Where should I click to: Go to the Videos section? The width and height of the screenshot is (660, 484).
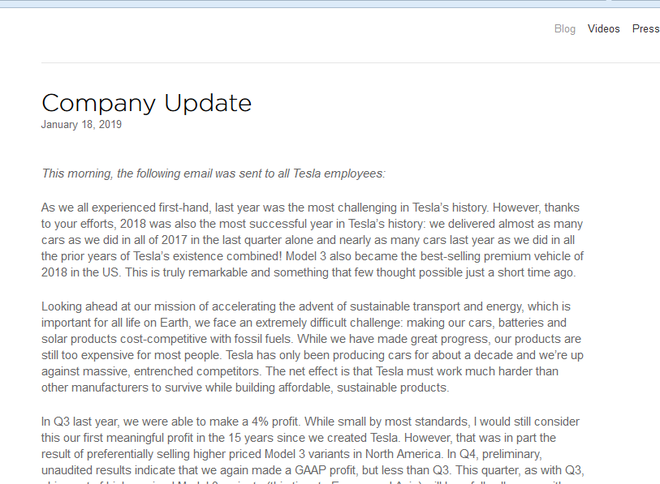click(x=604, y=29)
